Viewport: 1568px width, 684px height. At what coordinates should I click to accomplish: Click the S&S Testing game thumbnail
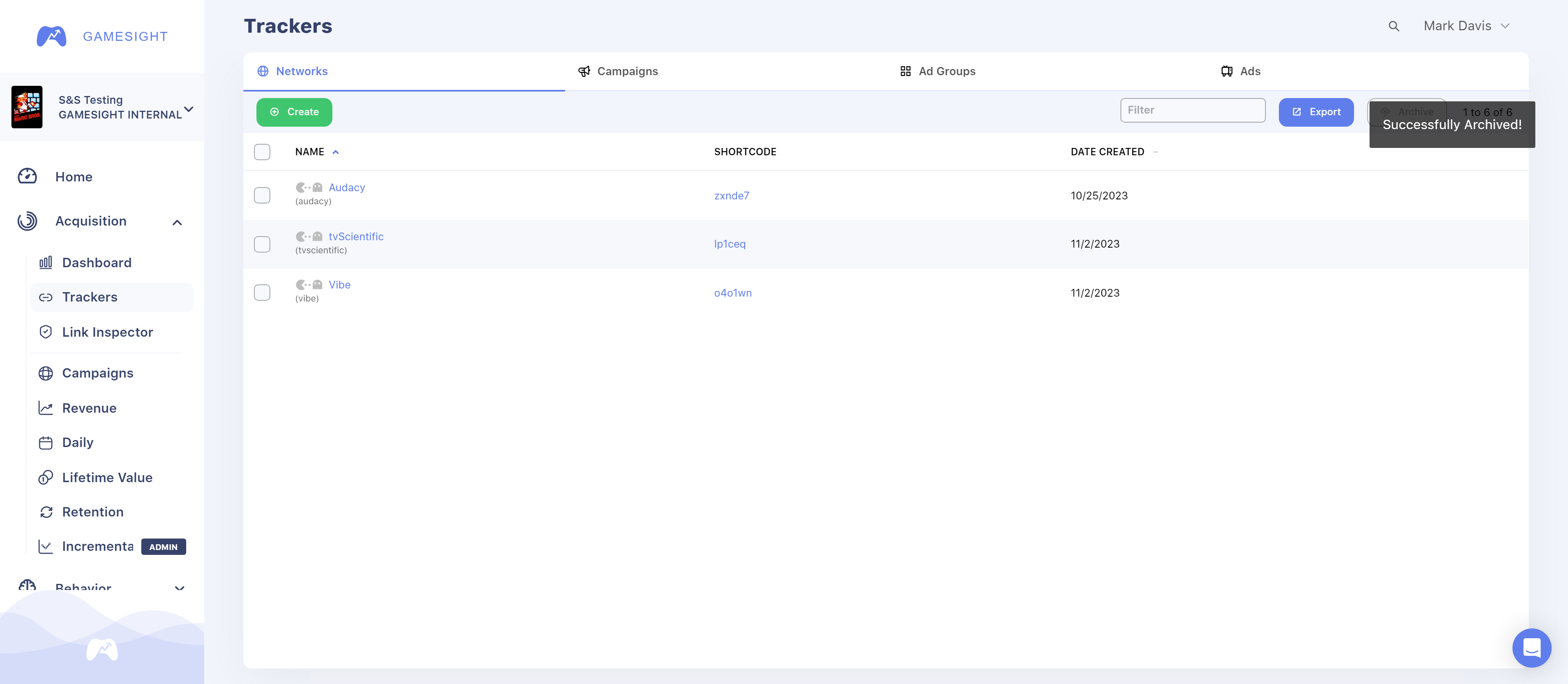pyautogui.click(x=27, y=107)
